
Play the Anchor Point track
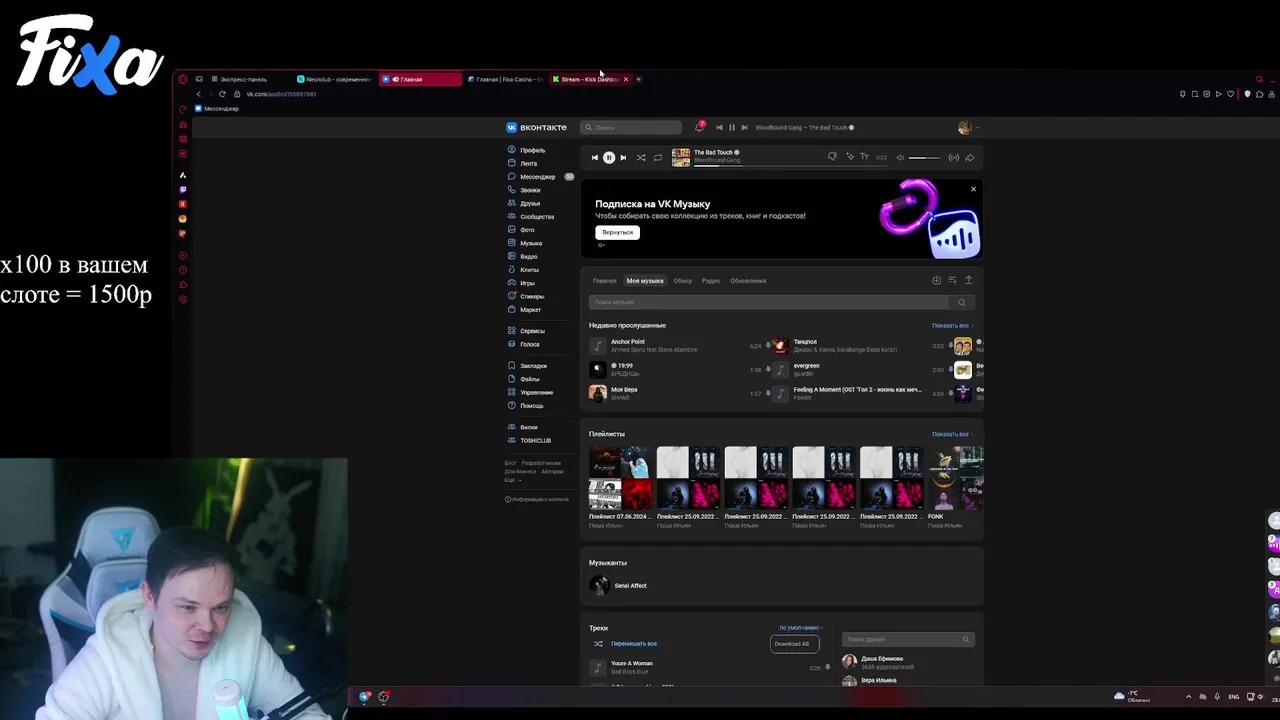[598, 346]
